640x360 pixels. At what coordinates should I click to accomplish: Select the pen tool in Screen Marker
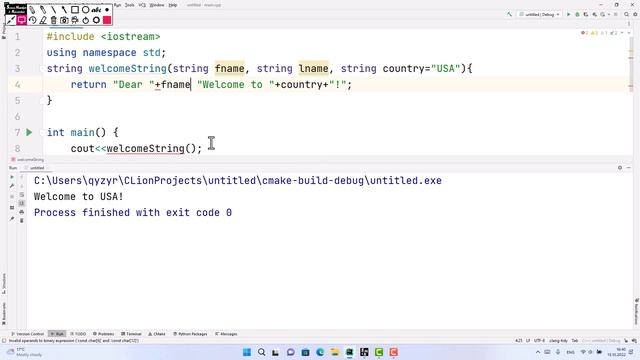32,9
